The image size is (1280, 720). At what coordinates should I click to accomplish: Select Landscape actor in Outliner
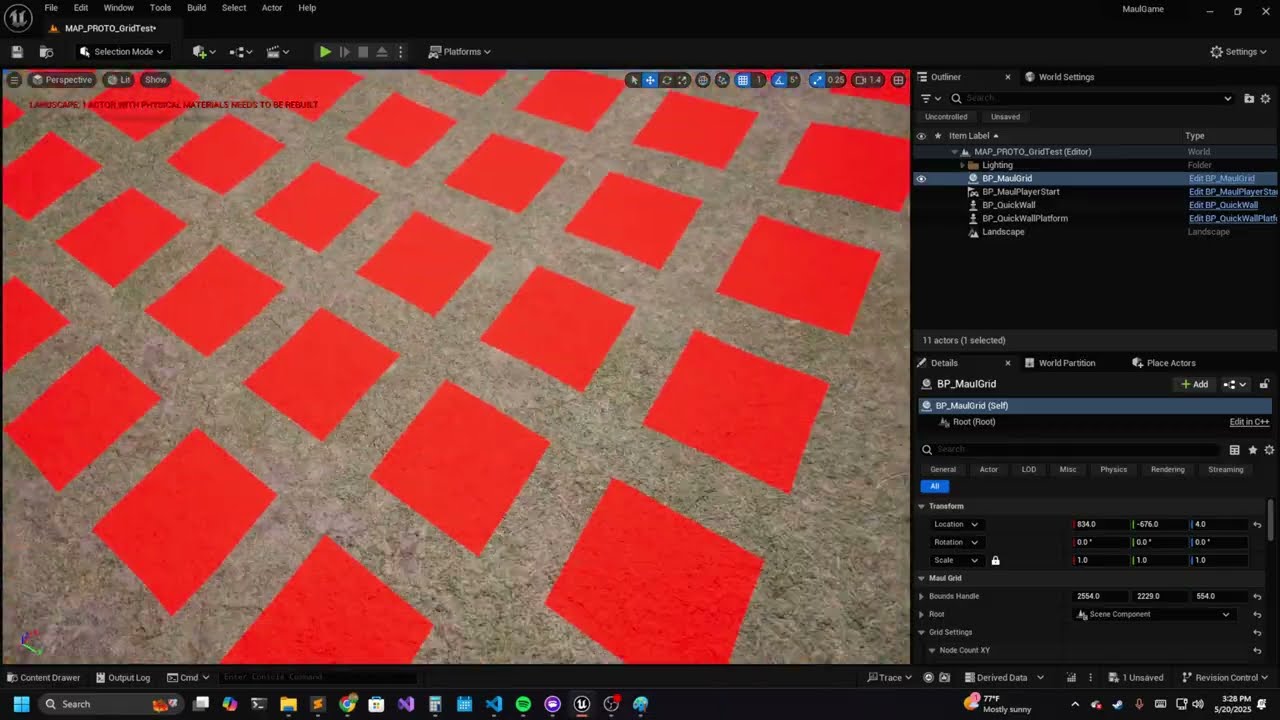click(x=1003, y=232)
